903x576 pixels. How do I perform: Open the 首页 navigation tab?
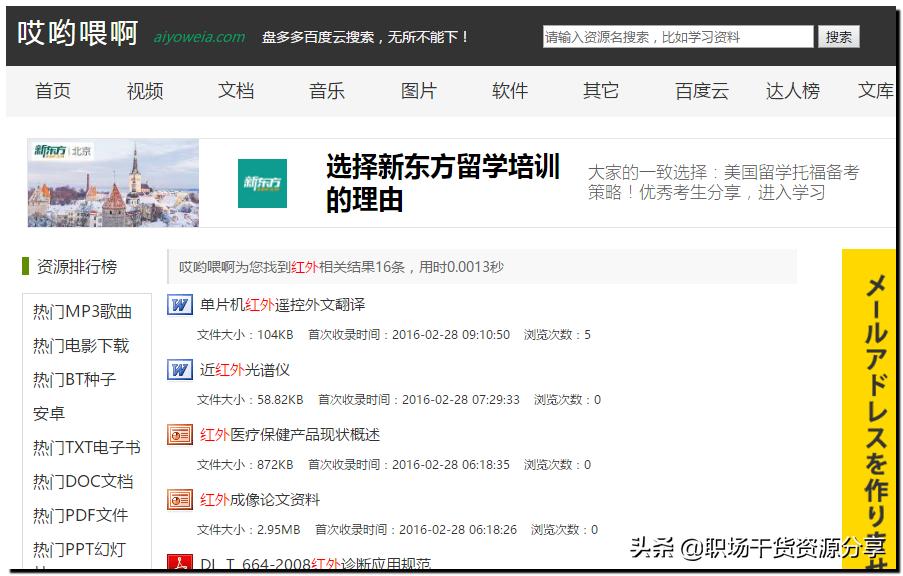point(52,91)
